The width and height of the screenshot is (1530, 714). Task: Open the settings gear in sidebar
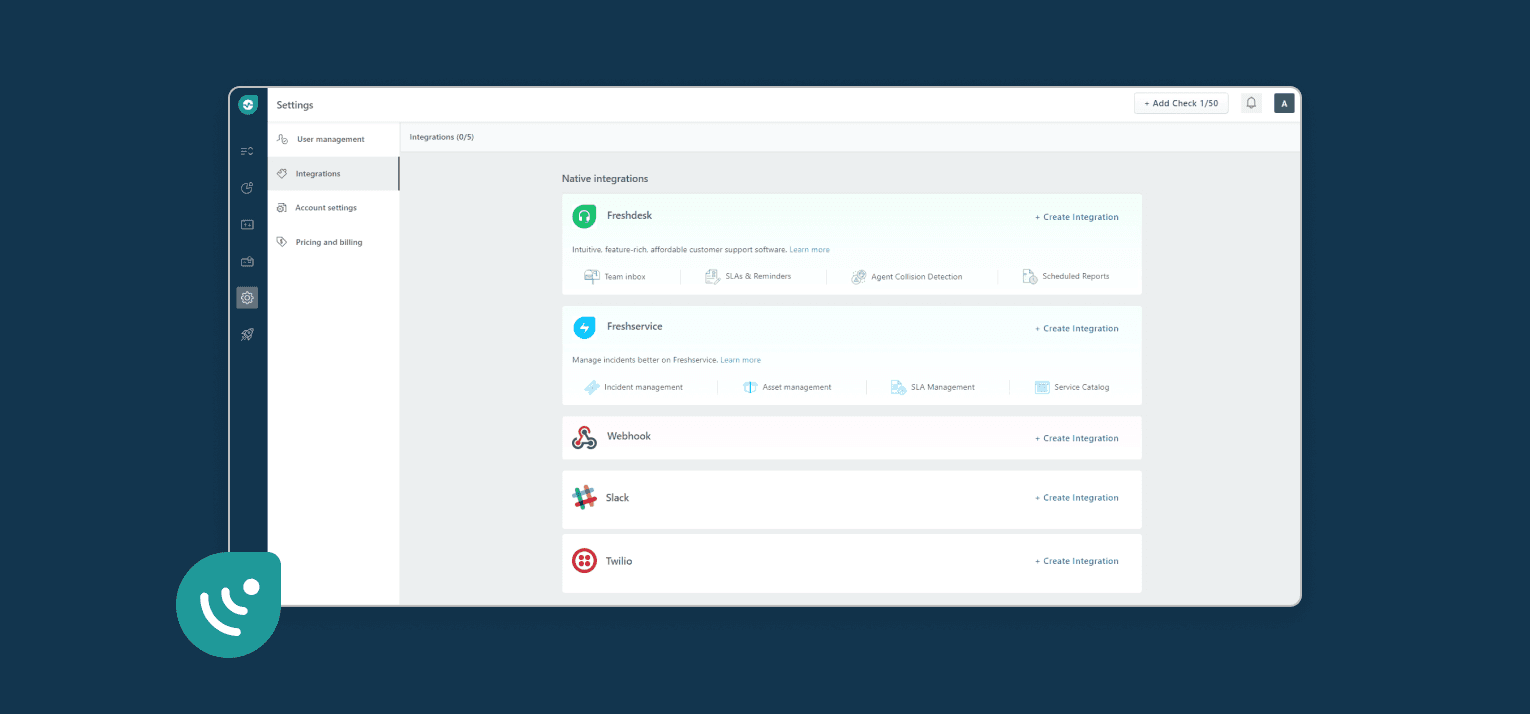247,297
